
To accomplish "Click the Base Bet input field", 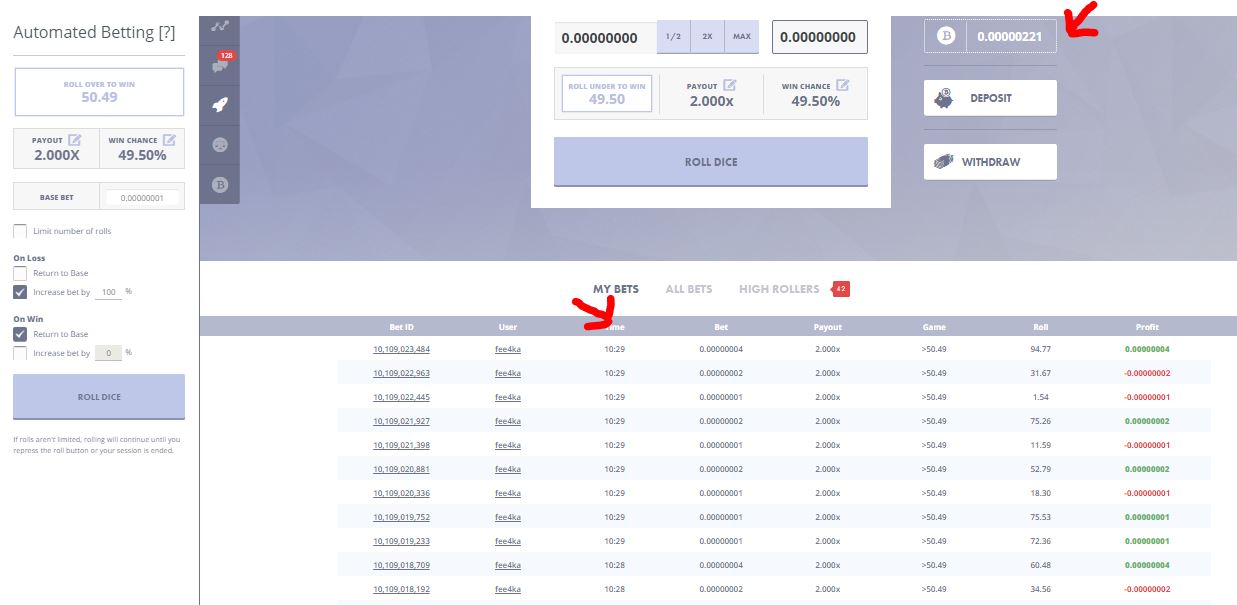I will 143,198.
